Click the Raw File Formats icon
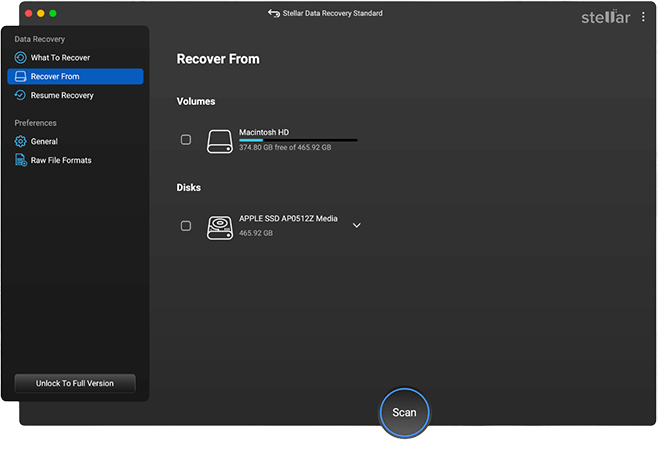668x450 pixels. point(20,160)
